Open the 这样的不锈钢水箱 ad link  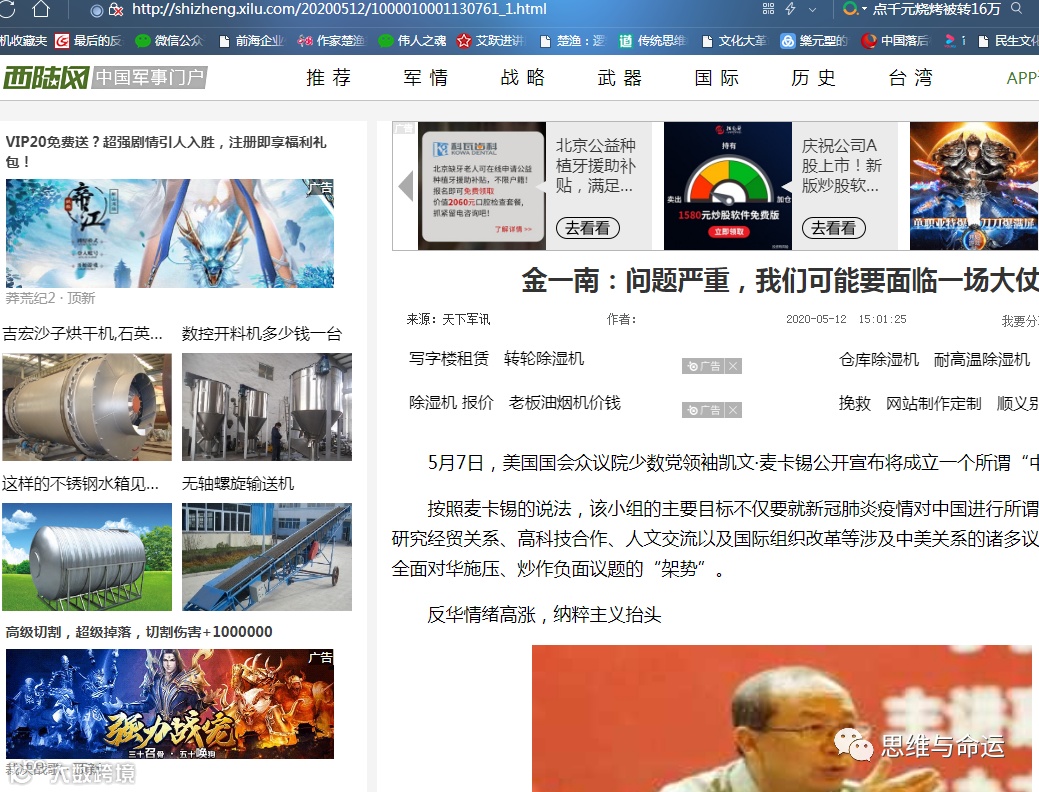coord(80,484)
